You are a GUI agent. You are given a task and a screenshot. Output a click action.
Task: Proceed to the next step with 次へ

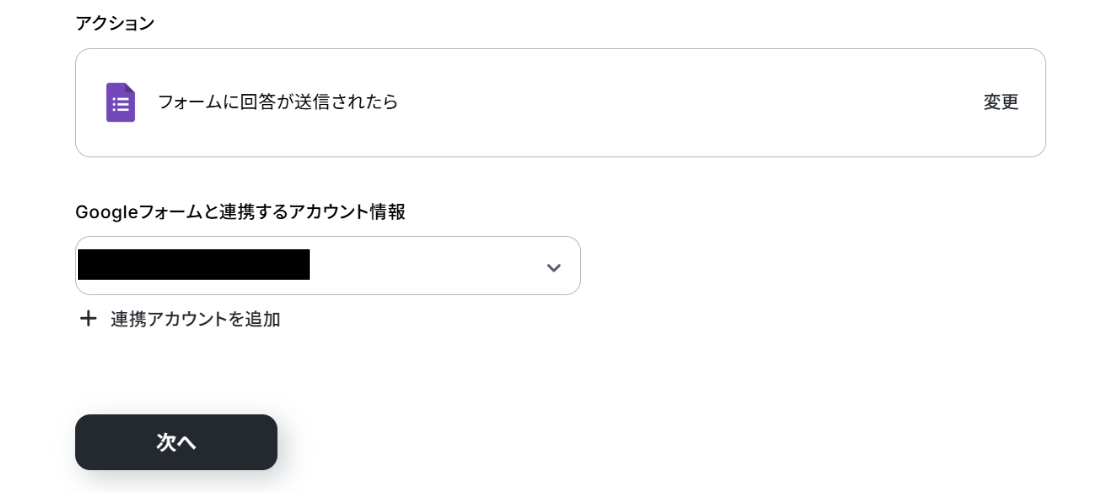coord(176,442)
